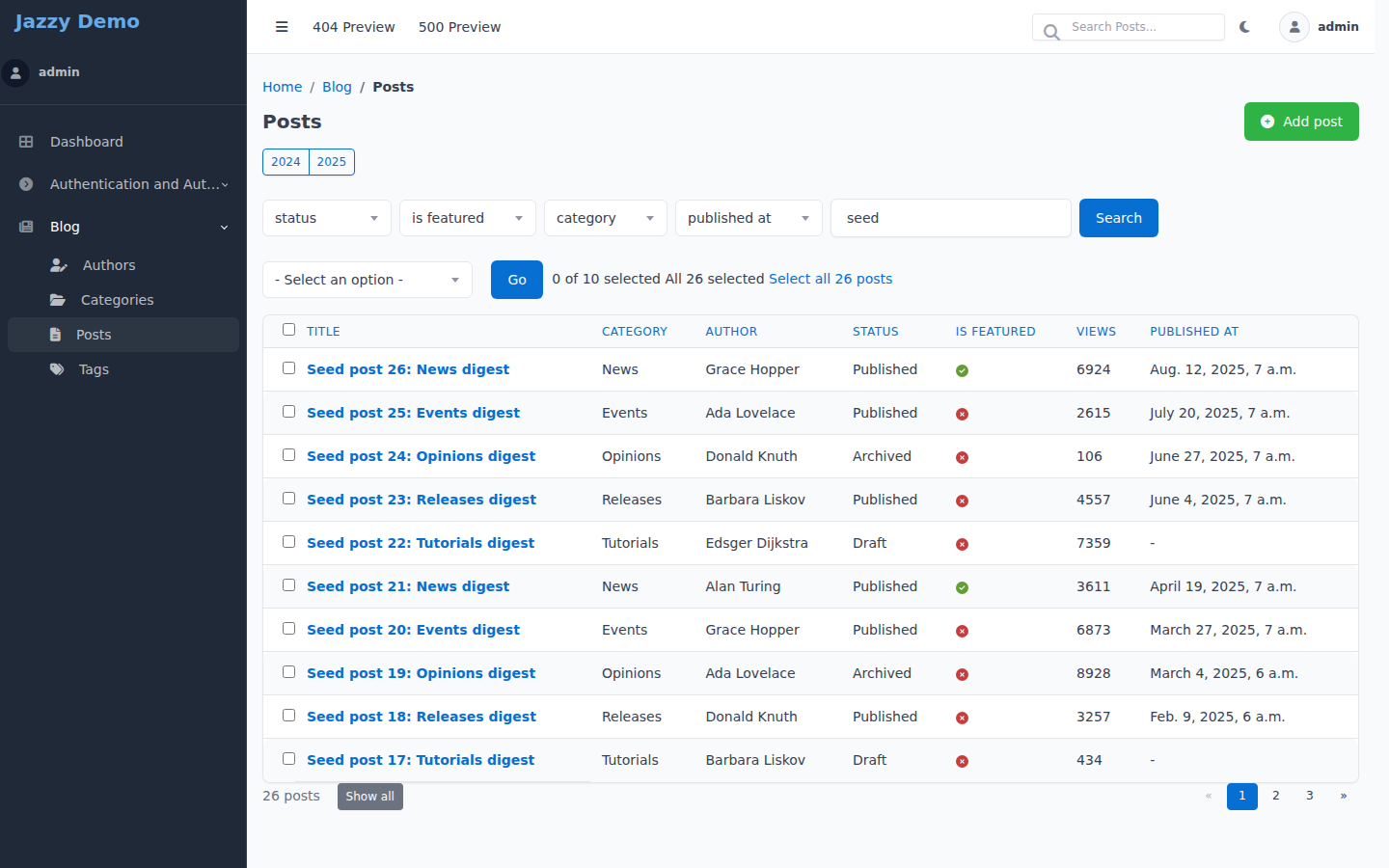Click featured green check for post 21

962,587
